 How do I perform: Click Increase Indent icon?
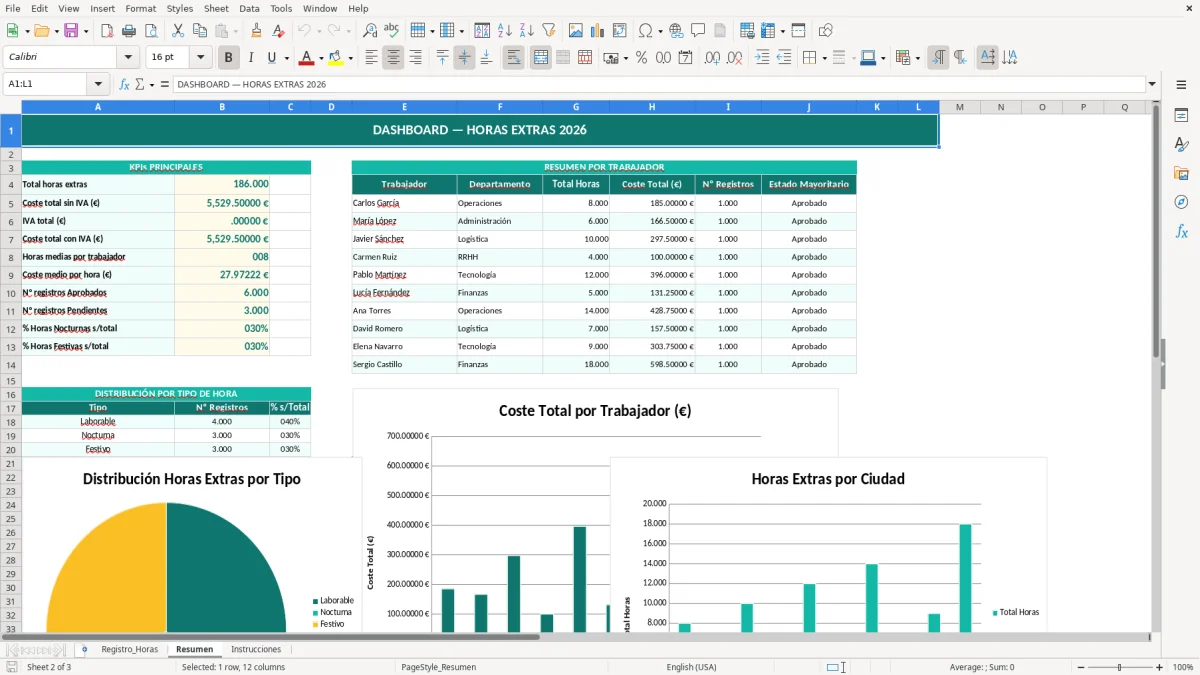[762, 58]
